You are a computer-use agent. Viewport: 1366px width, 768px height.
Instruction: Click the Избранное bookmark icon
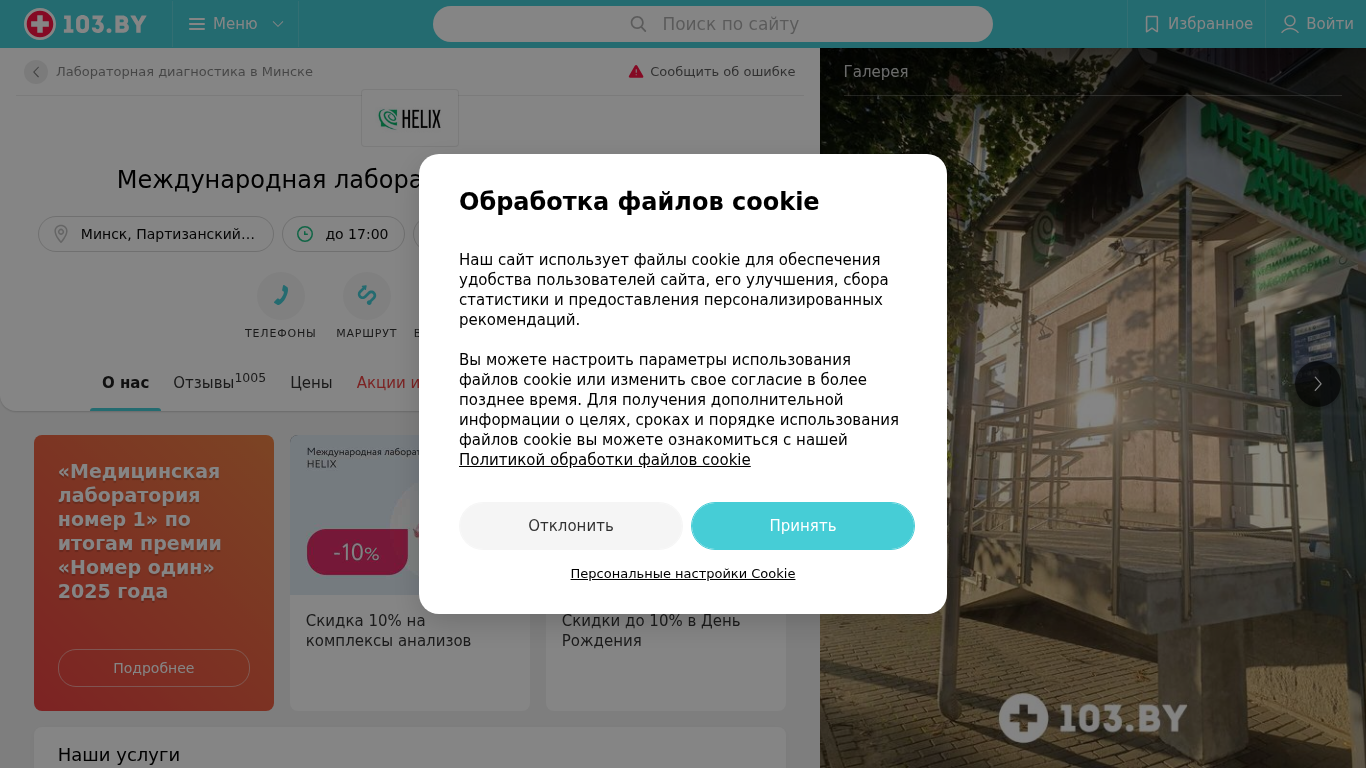(1152, 24)
